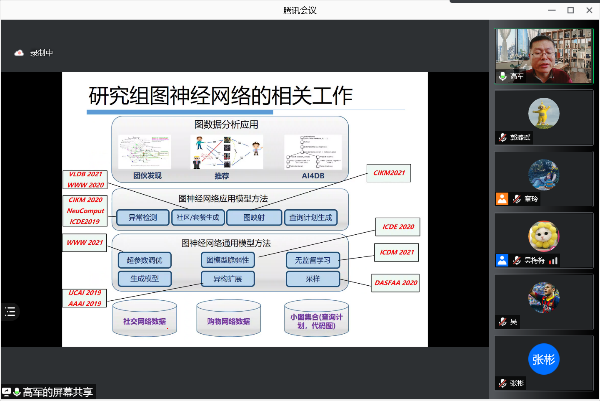Click the ICDE 2020 callout
Viewport: 600px width, 401px height.
coord(398,227)
